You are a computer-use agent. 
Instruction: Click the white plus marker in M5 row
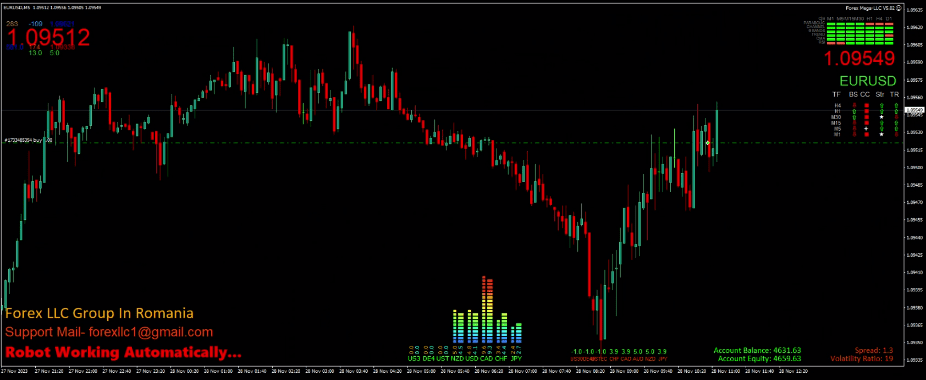click(866, 128)
